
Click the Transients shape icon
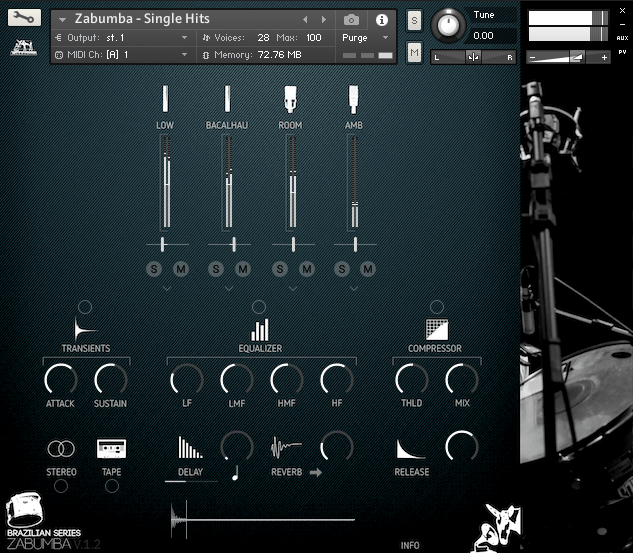pos(85,329)
